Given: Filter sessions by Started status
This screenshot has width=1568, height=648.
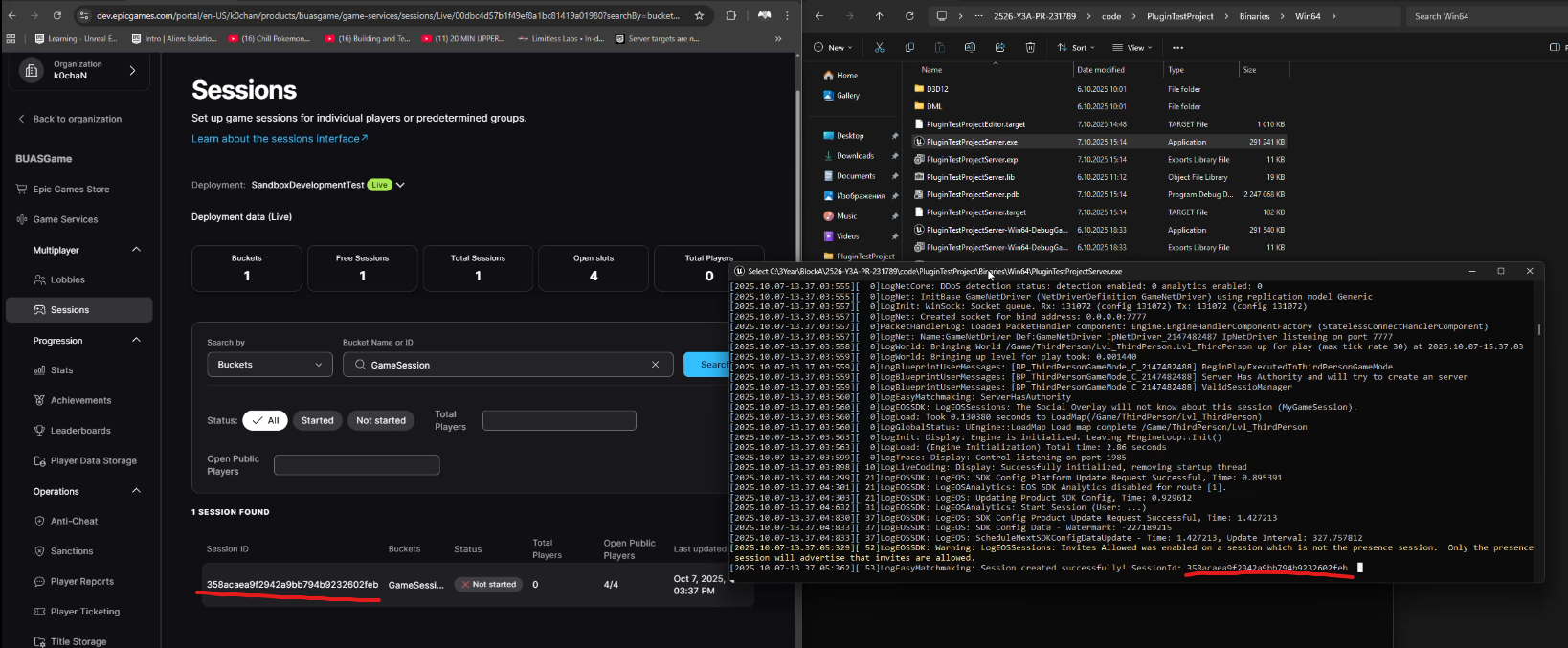Looking at the screenshot, I should [317, 420].
